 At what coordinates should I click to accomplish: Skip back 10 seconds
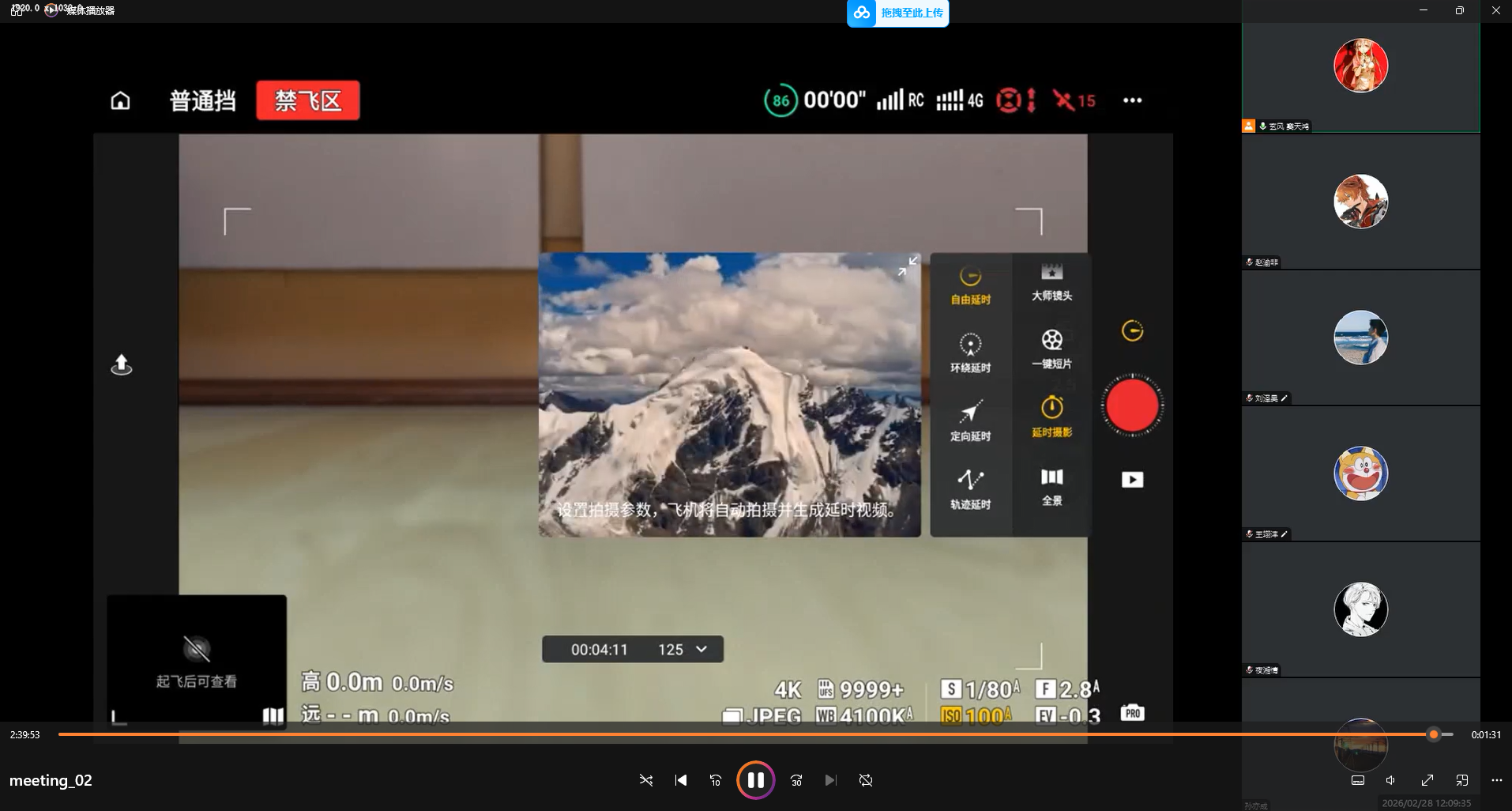(716, 780)
